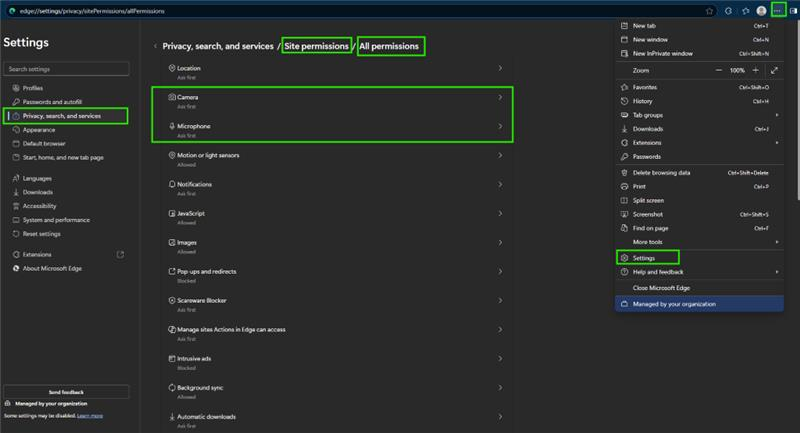Click the Camera permission icon
Image resolution: width=800 pixels, height=433 pixels.
click(x=172, y=97)
